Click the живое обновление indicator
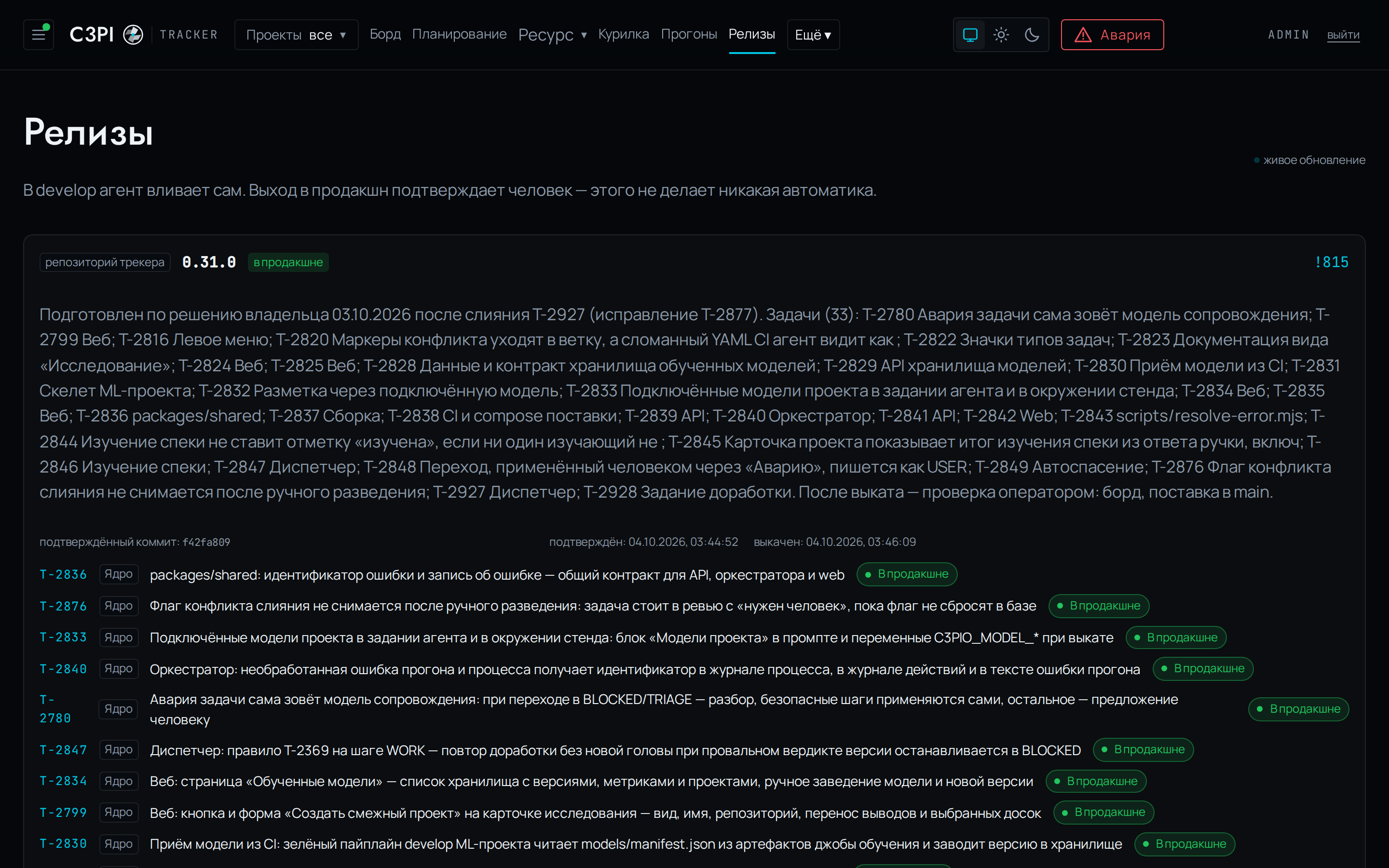The width and height of the screenshot is (1389, 868). coord(1310,160)
